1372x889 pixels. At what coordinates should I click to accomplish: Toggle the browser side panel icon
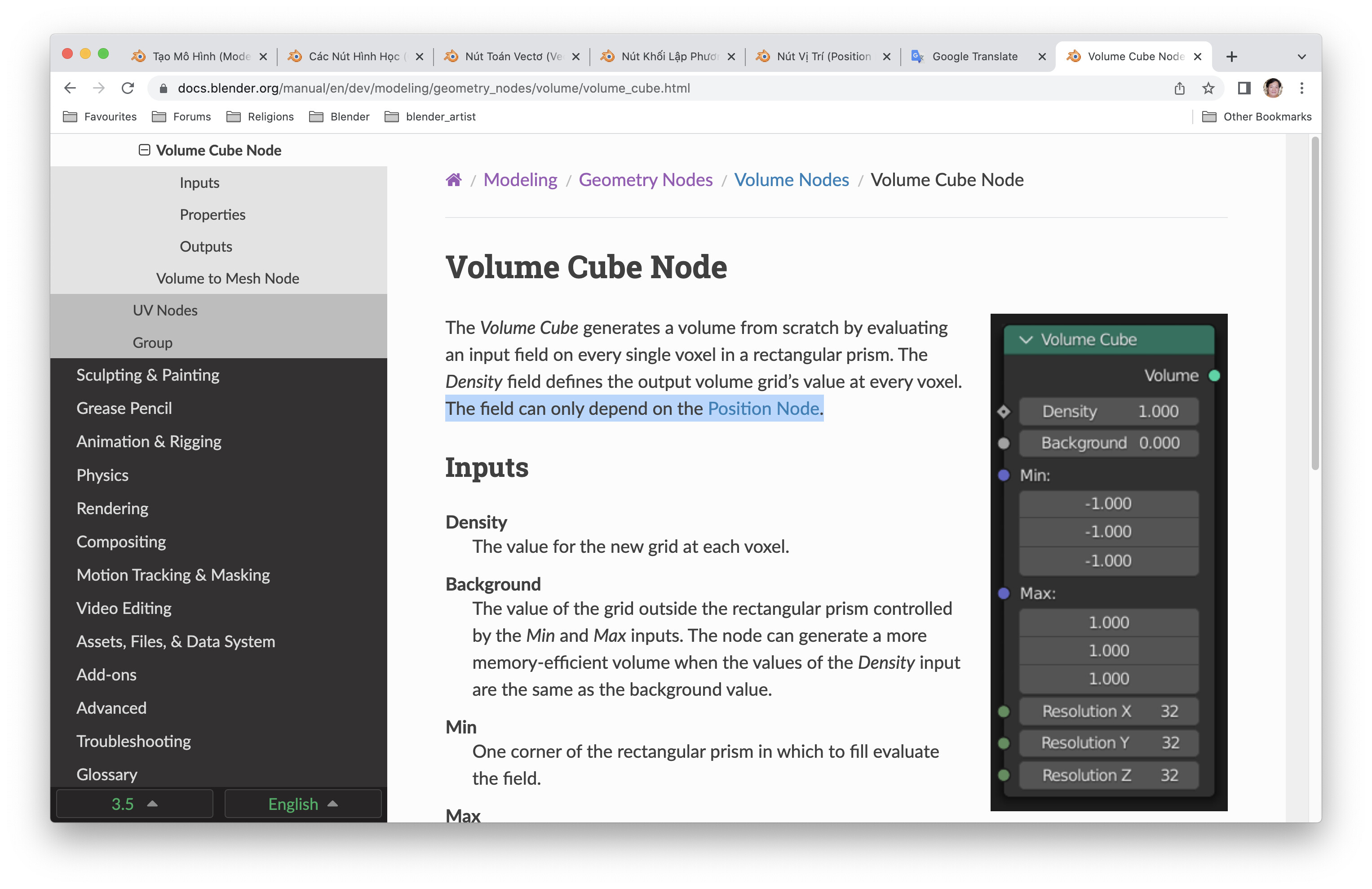coord(1244,88)
